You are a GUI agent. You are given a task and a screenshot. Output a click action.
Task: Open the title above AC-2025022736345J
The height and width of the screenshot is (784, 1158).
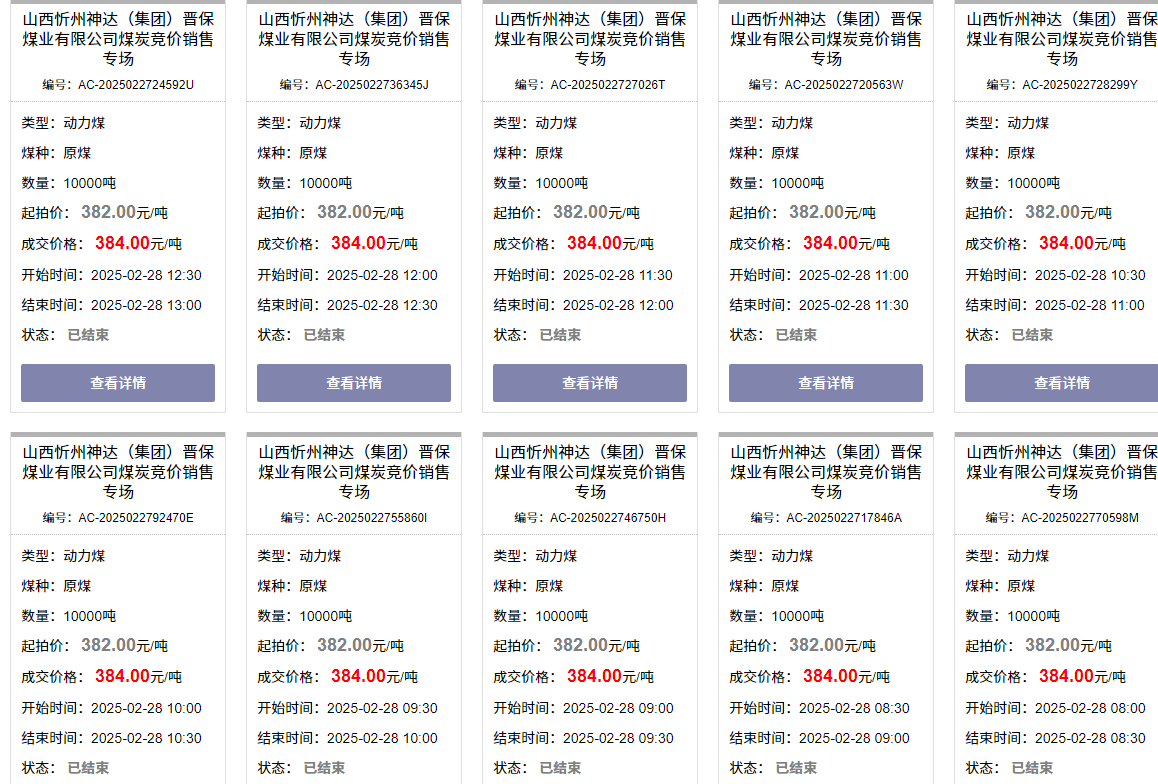point(354,39)
